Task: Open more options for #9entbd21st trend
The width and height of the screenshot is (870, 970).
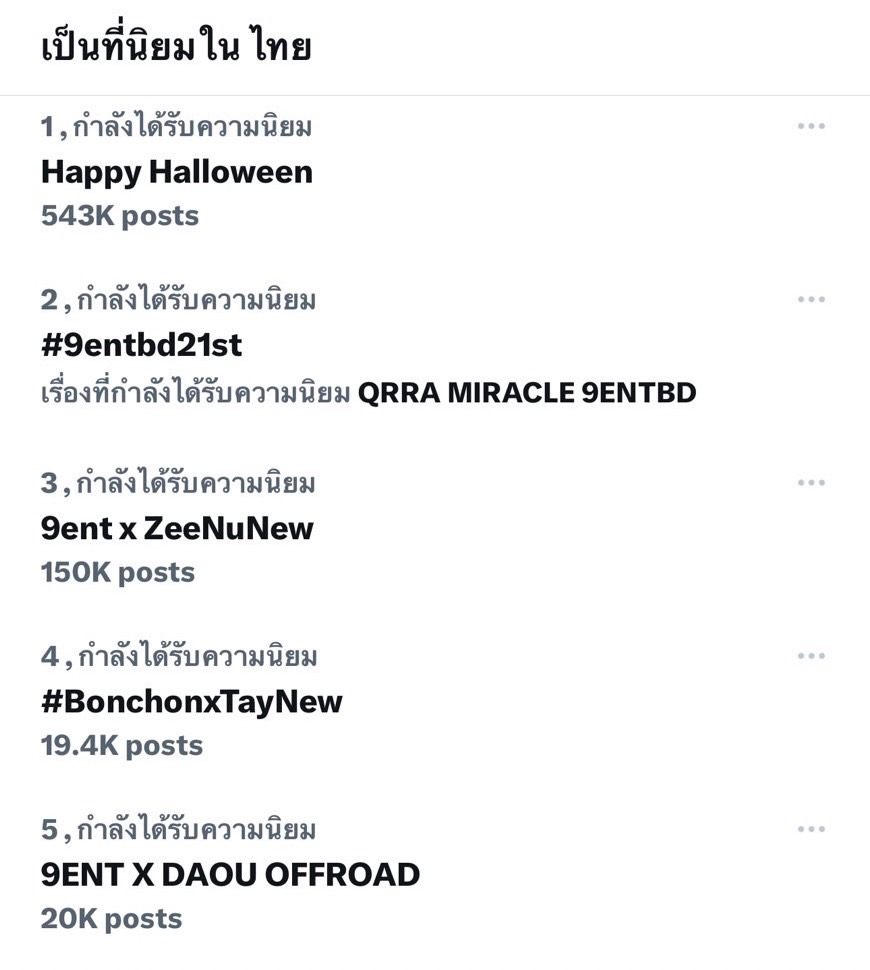Action: (811, 299)
